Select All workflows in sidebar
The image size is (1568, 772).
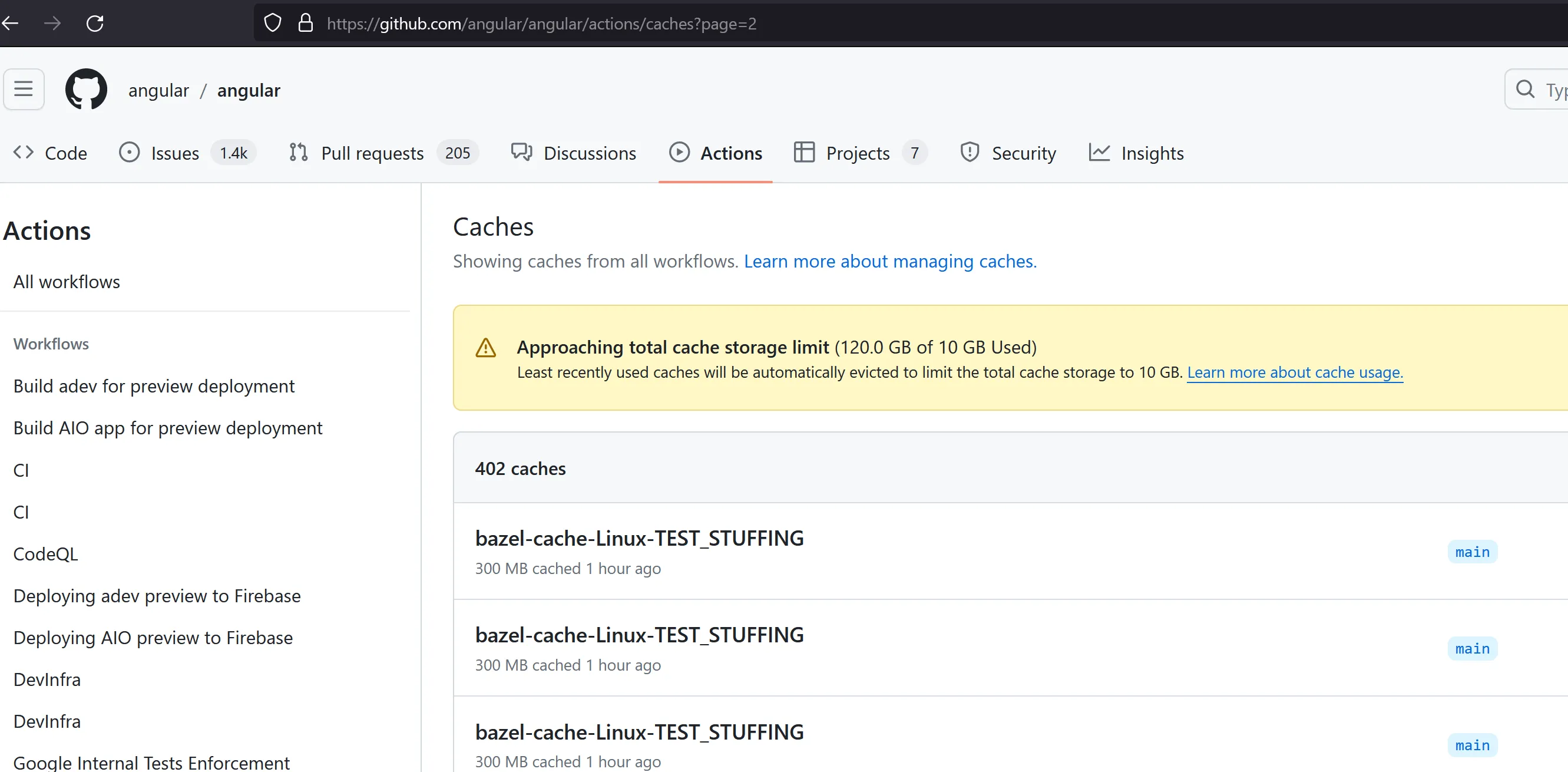click(67, 282)
